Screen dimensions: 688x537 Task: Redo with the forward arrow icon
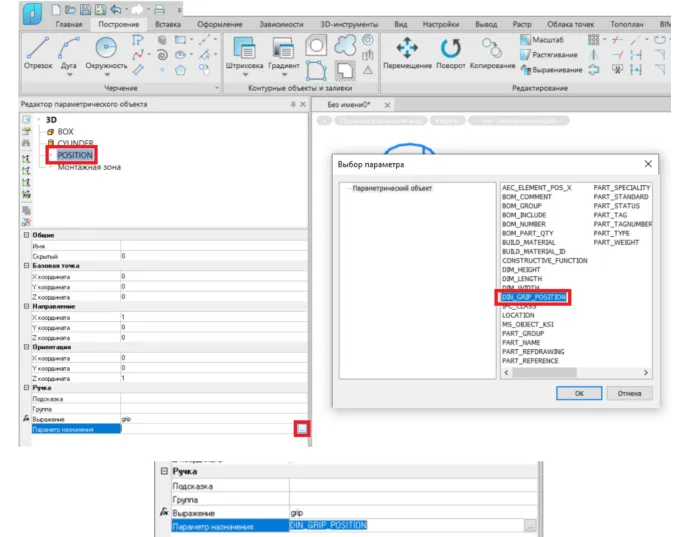[138, 9]
